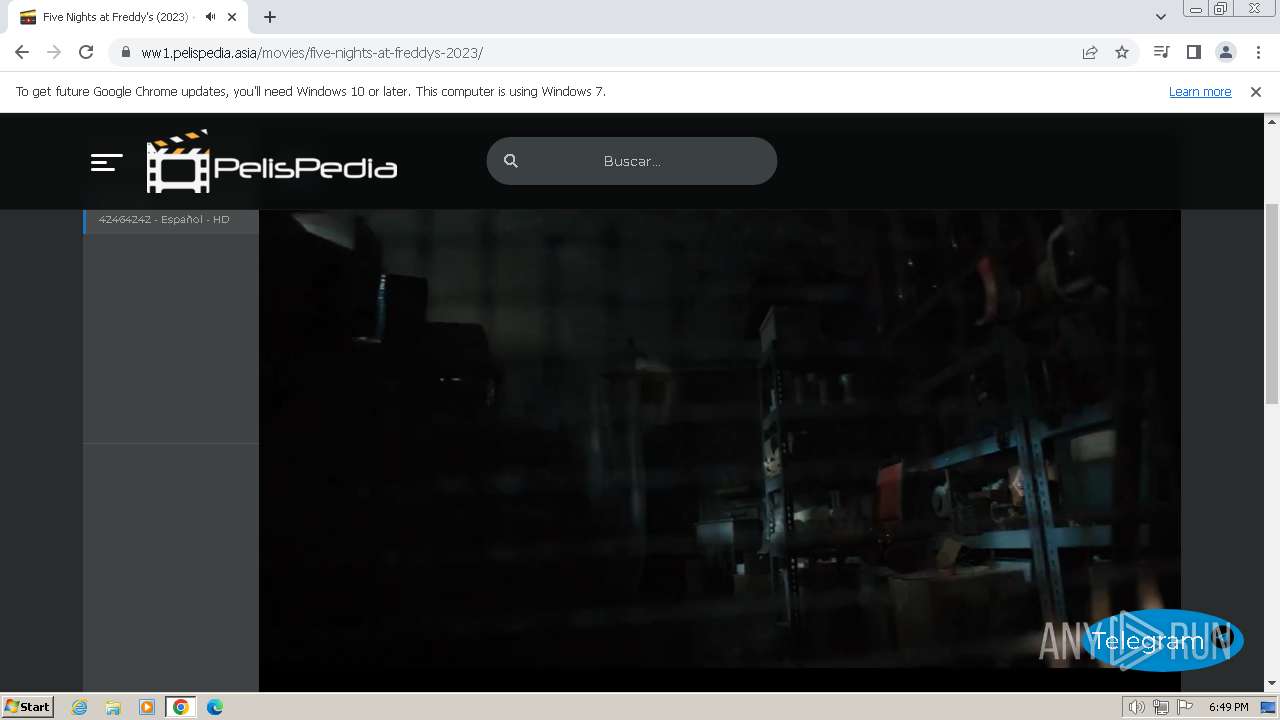Open Windows Media Player from taskbar
Viewport: 1280px width, 720px height.
point(147,707)
